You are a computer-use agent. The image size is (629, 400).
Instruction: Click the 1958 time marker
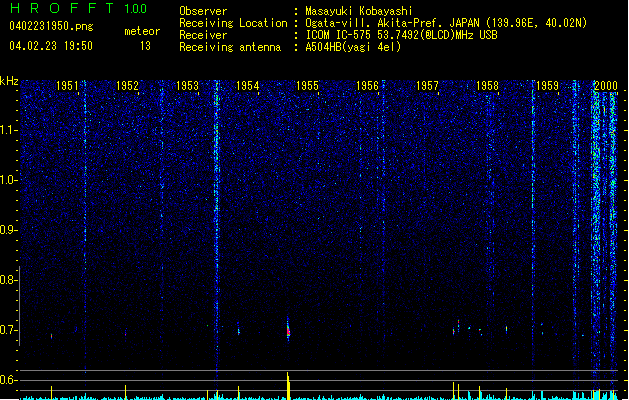[487, 86]
